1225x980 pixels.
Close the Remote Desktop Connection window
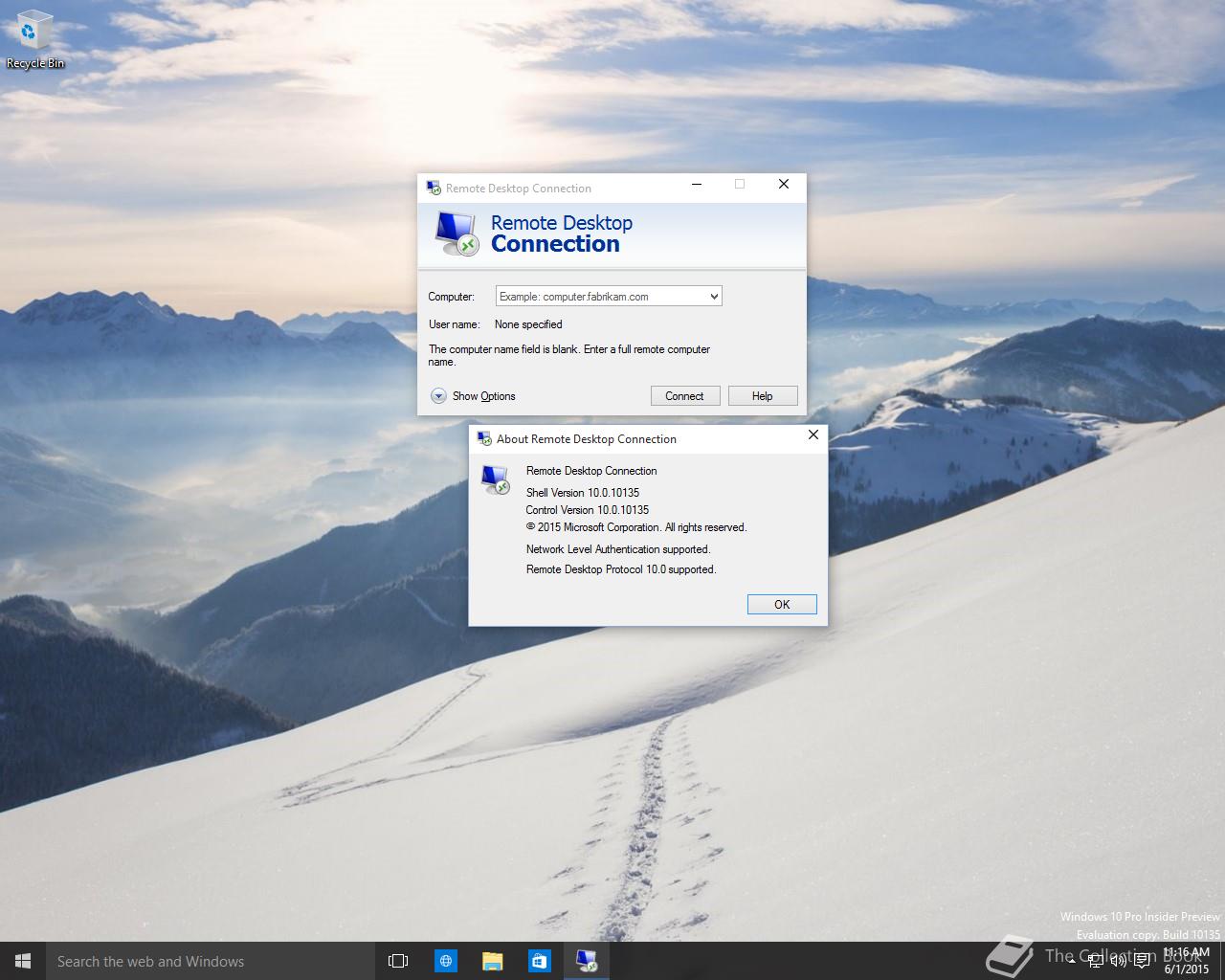pos(784,184)
